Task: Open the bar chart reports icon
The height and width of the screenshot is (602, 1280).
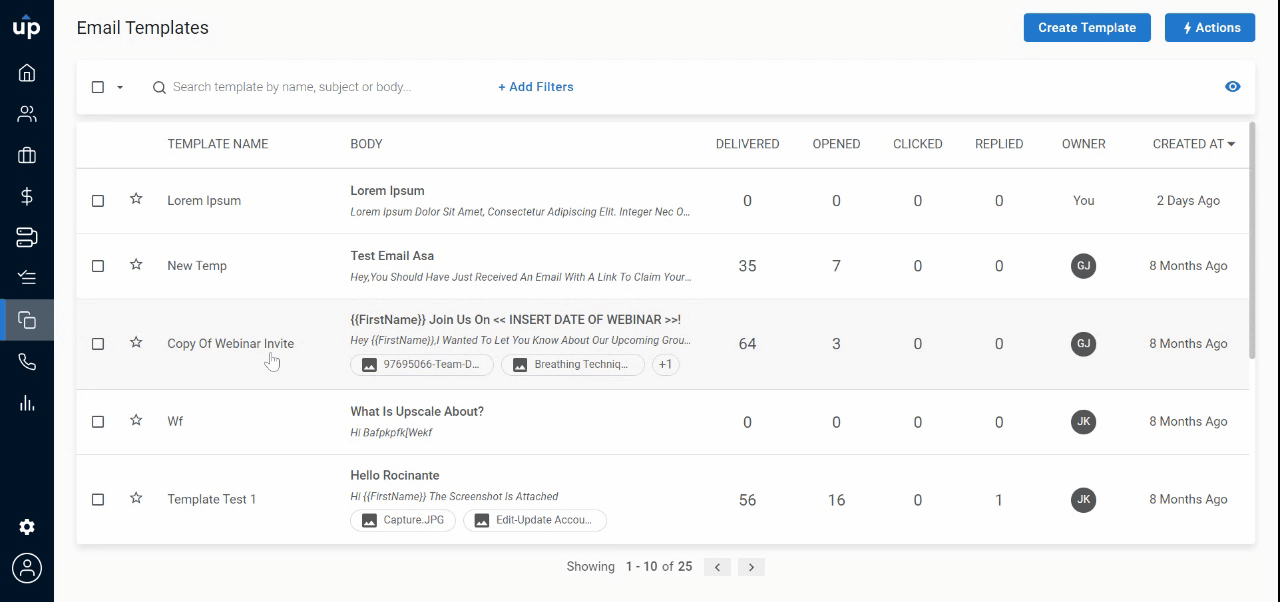Action: (x=27, y=403)
